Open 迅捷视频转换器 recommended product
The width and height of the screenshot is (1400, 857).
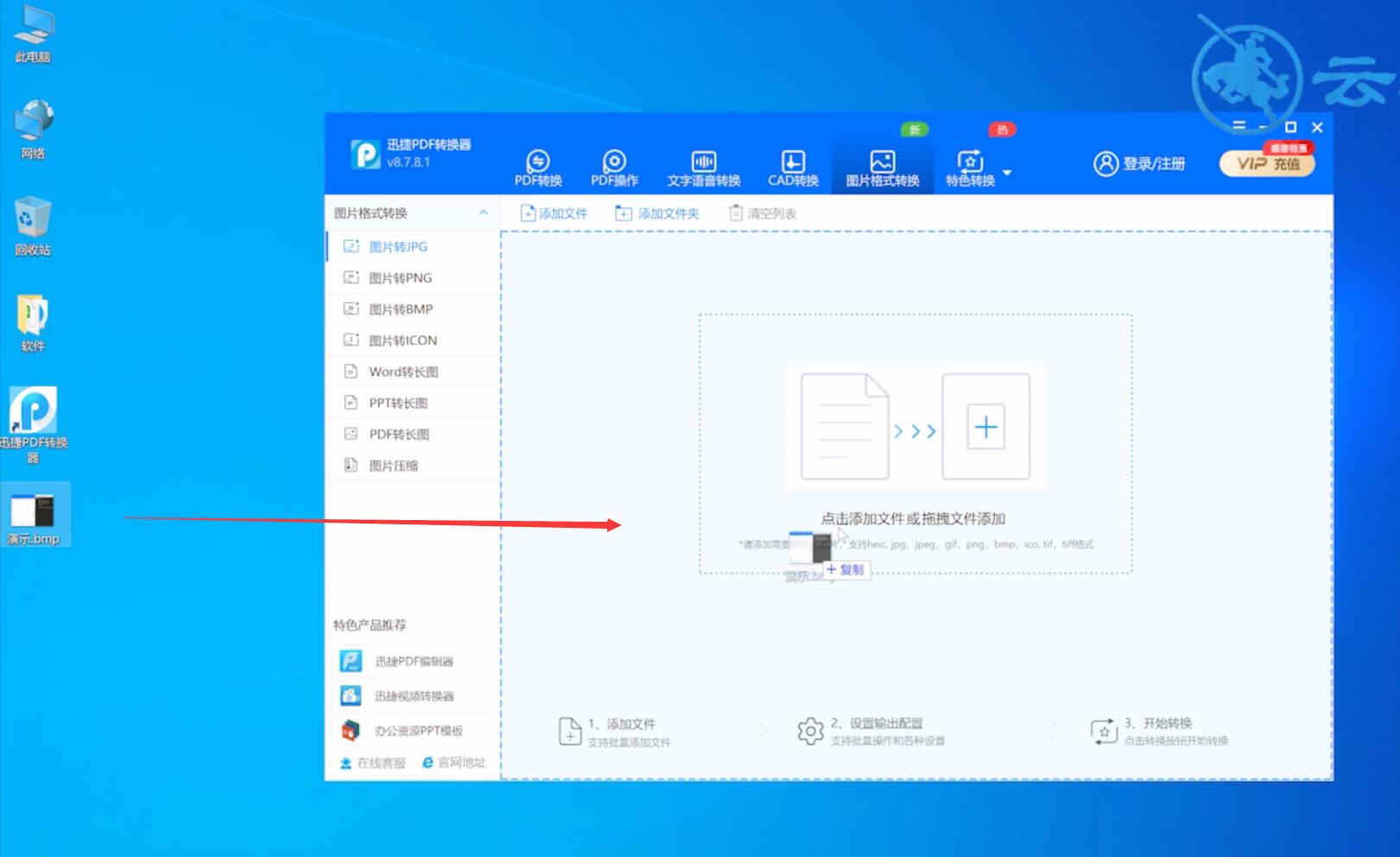[413, 696]
